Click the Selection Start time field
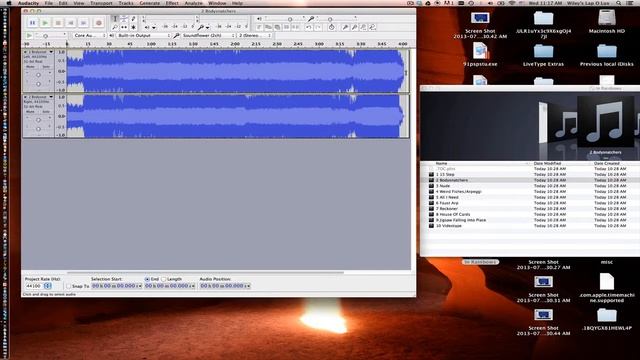Screen dimensions: 640x360 click(117, 286)
